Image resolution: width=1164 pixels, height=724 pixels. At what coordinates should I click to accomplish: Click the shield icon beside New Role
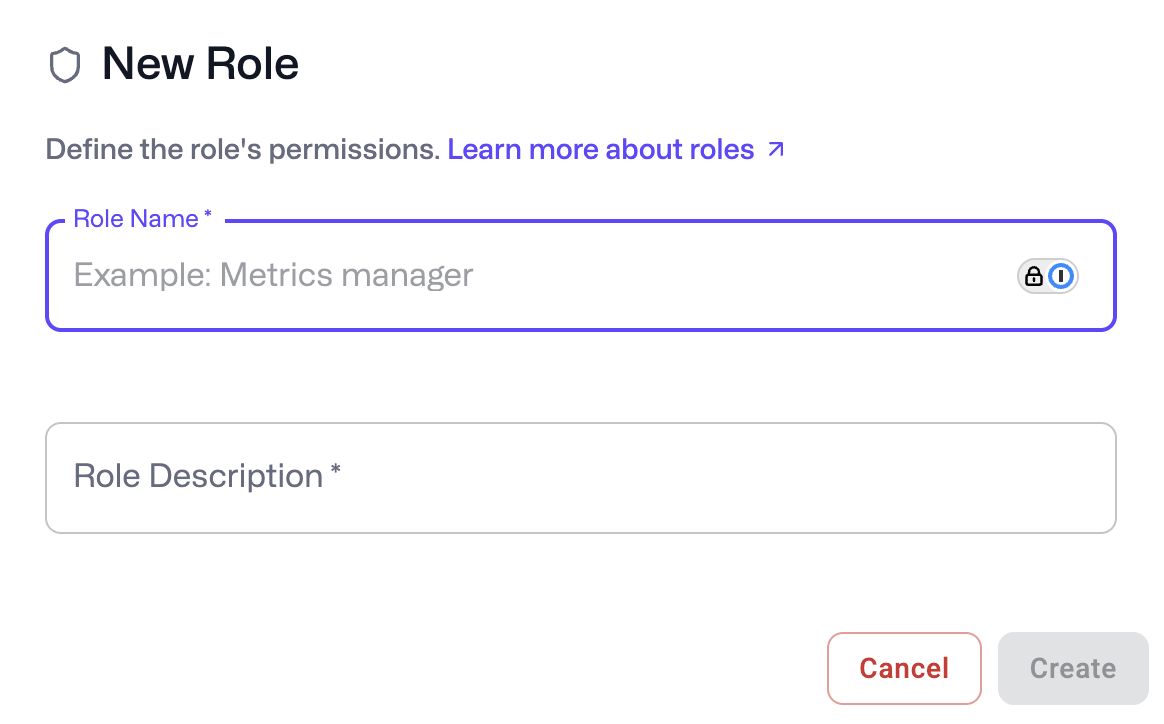[x=65, y=66]
